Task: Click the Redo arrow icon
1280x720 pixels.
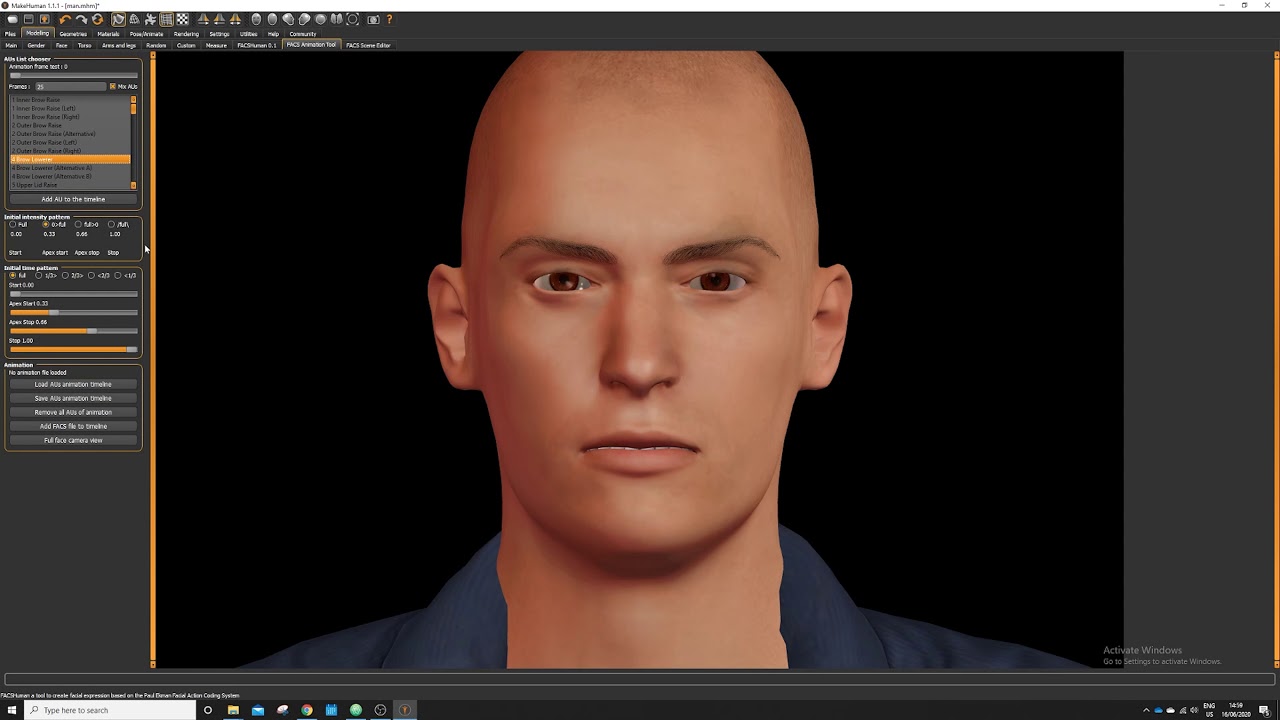Action: pyautogui.click(x=81, y=19)
